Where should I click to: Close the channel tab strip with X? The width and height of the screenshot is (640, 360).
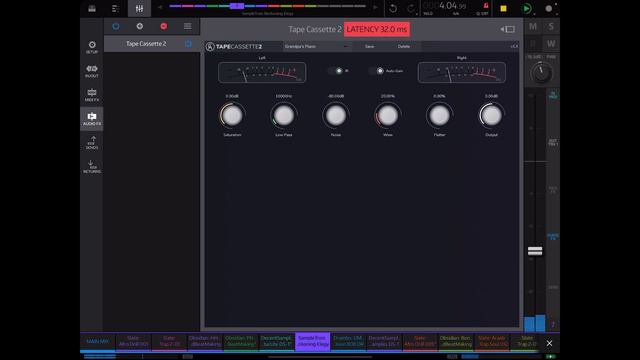549,343
